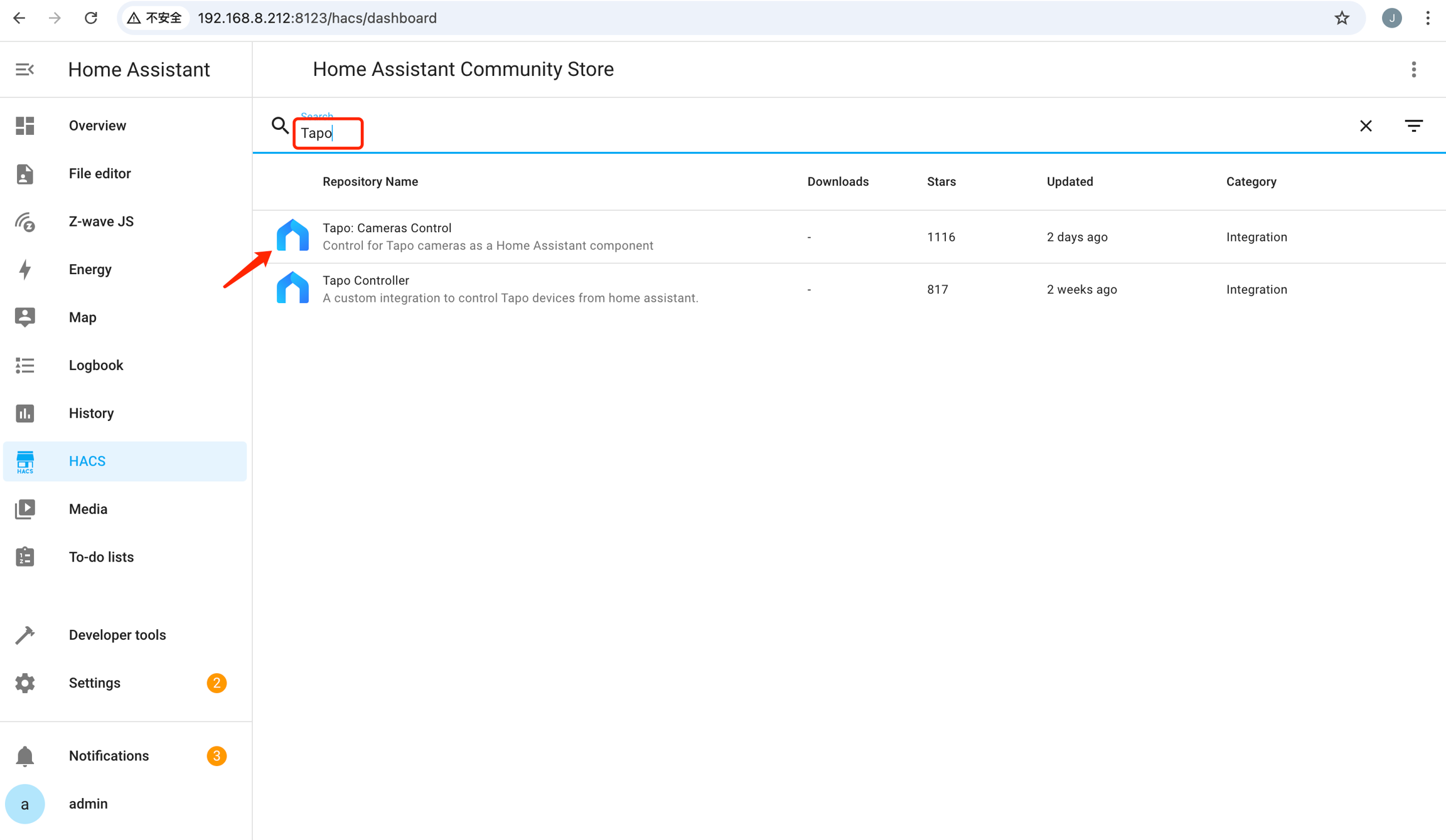
Task: Open the Energy dashboard
Action: (x=90, y=269)
